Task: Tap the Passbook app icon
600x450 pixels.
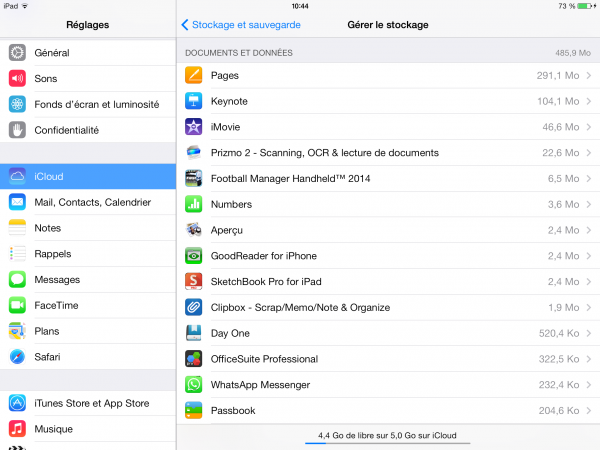Action: 194,410
